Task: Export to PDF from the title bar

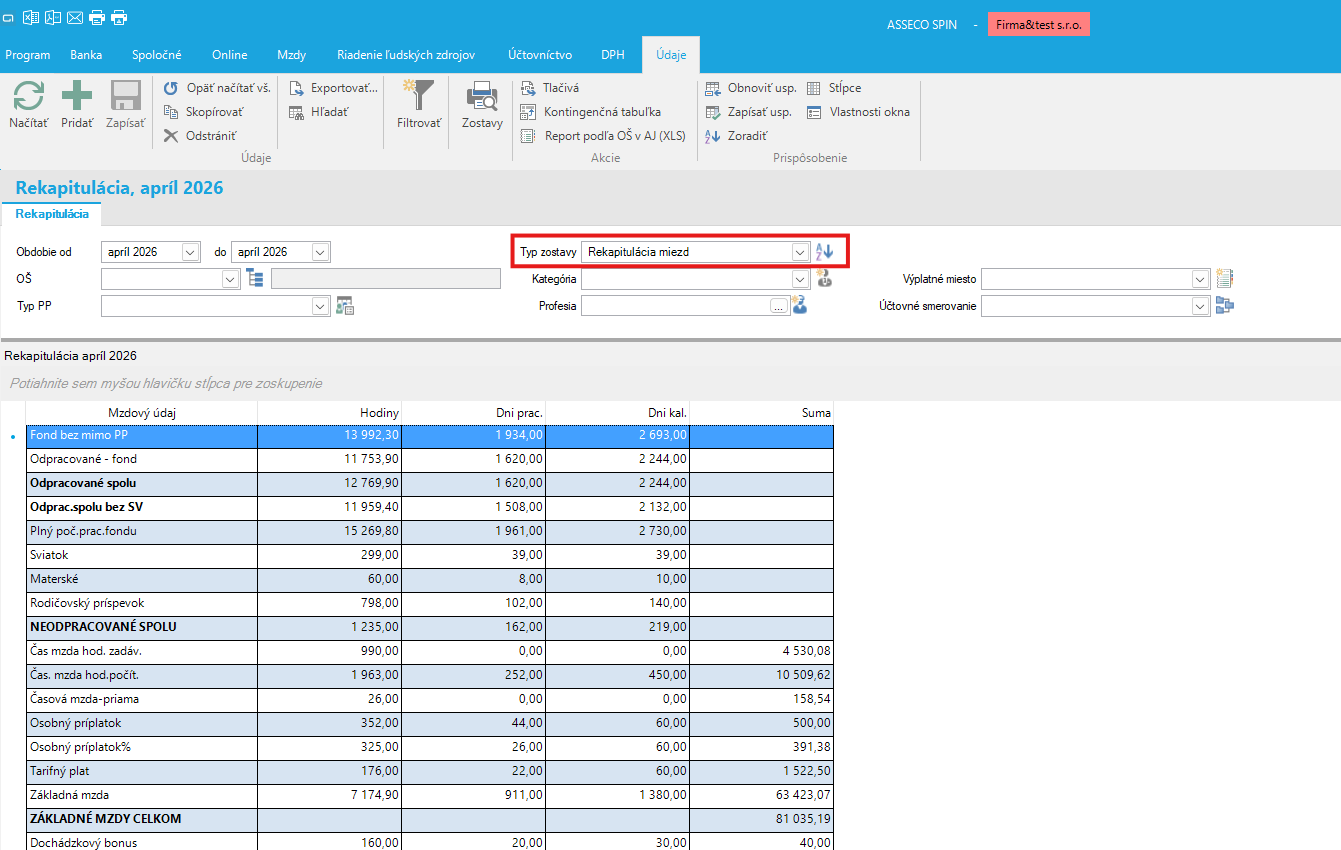Action: (x=52, y=17)
